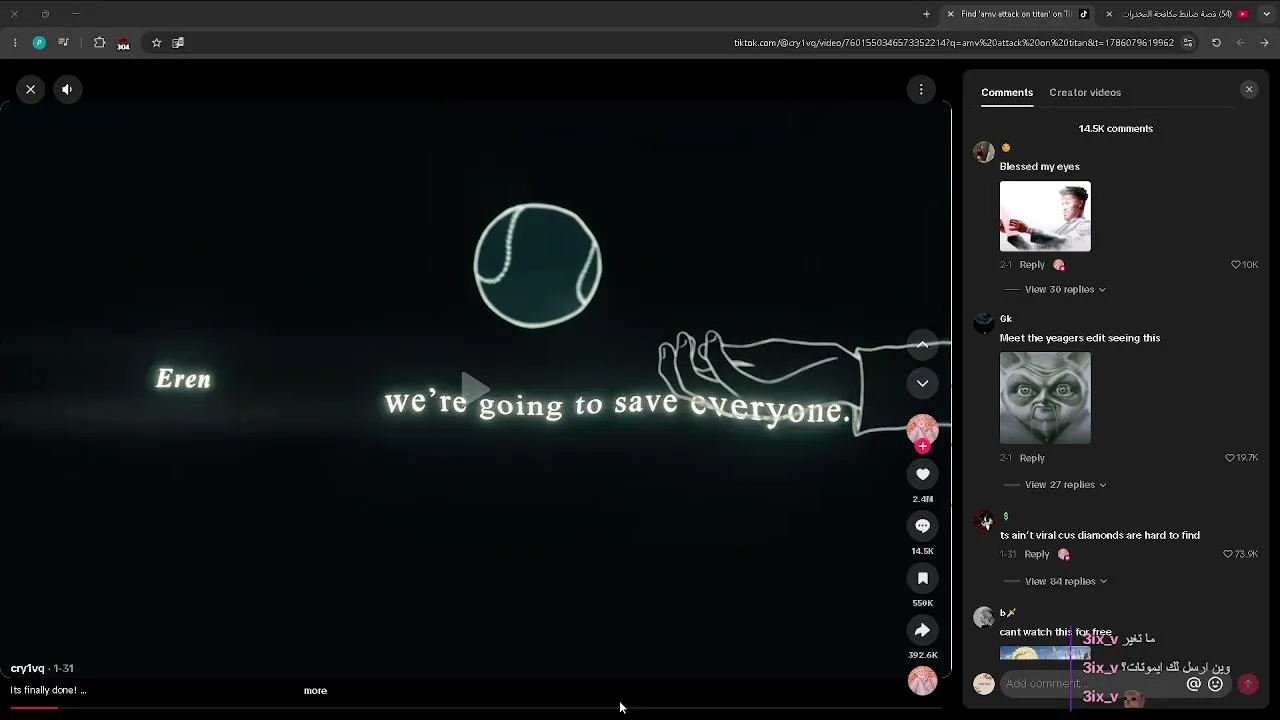Viewport: 1280px width, 720px height.
Task: Reply to the 'Blessed my eyes' comment
Action: (x=1032, y=265)
